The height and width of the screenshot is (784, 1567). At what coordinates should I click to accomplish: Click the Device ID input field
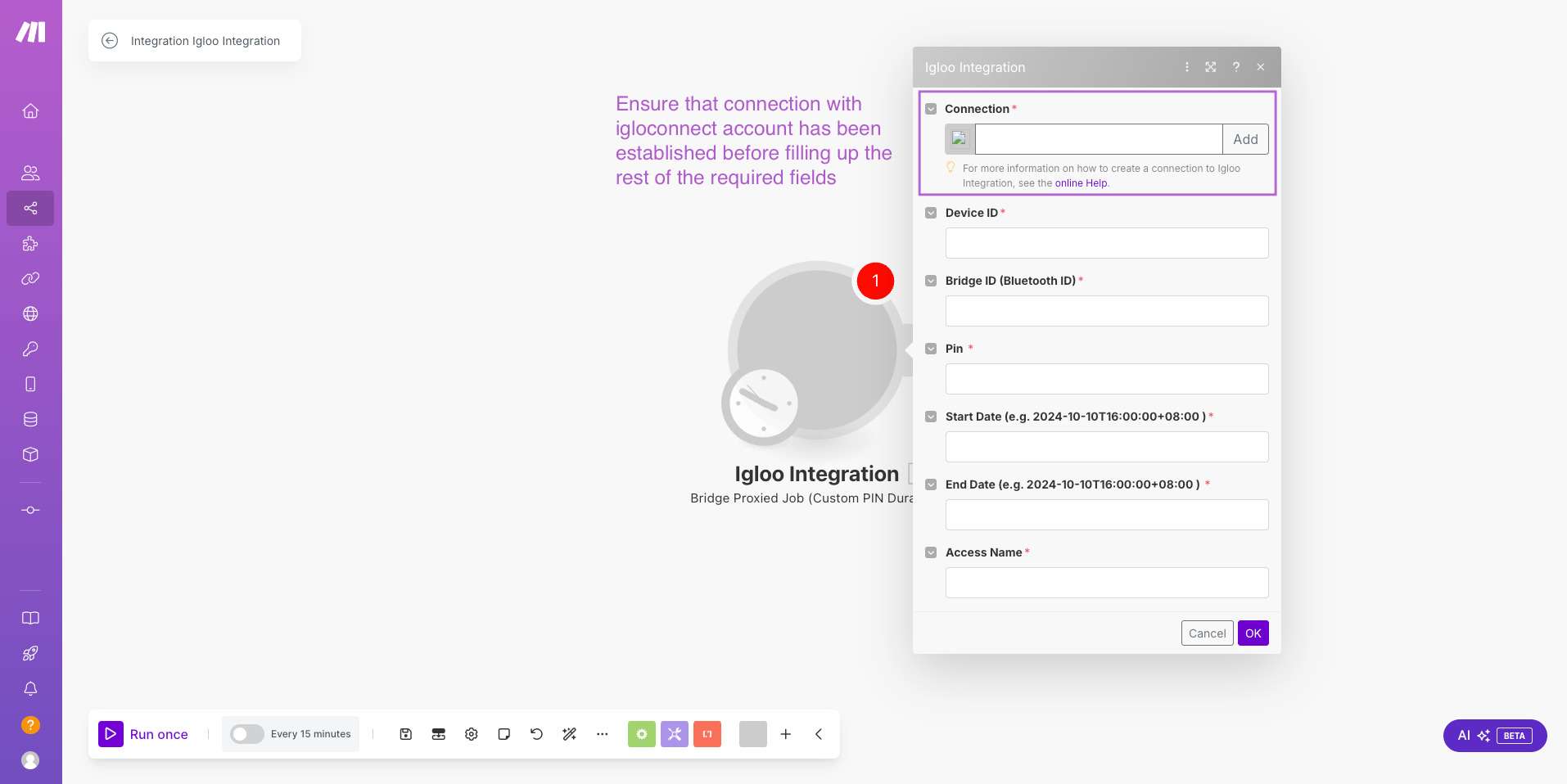coord(1107,243)
